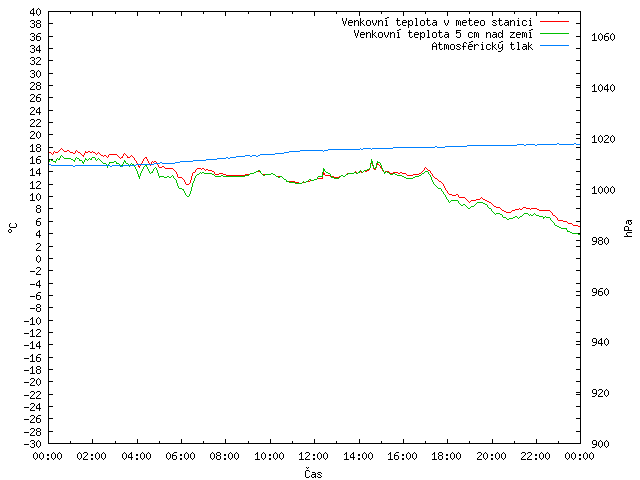This screenshot has height=480, width=640.
Task: Click left axis value -10
Action: [x=33, y=321]
